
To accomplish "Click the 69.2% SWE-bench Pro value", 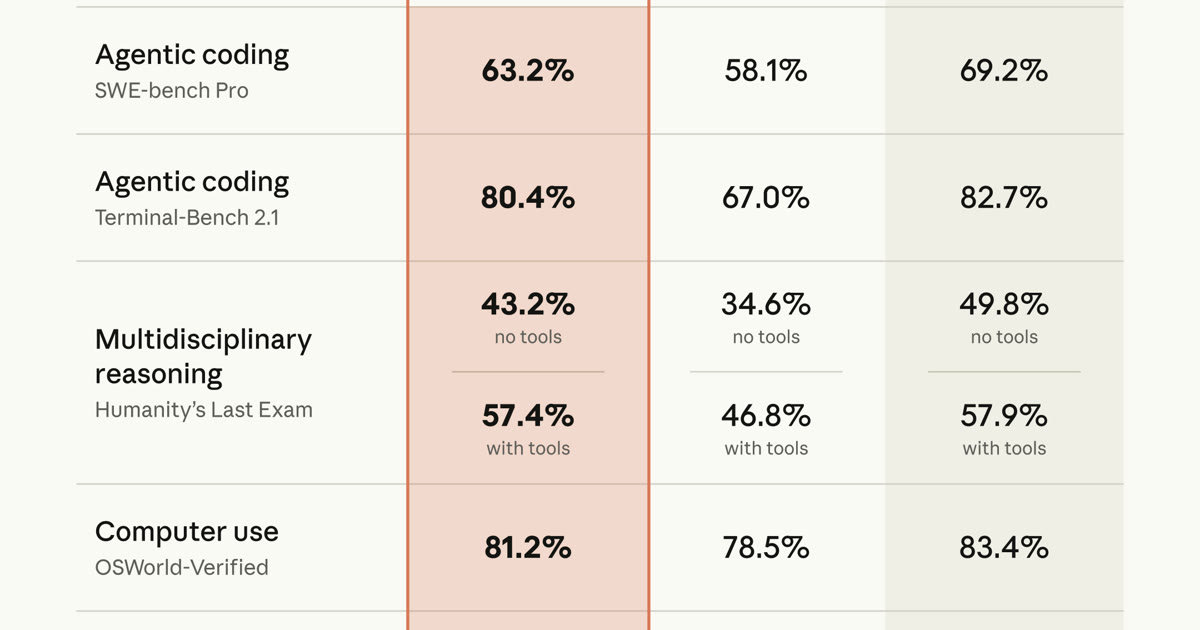I will 1004,71.
